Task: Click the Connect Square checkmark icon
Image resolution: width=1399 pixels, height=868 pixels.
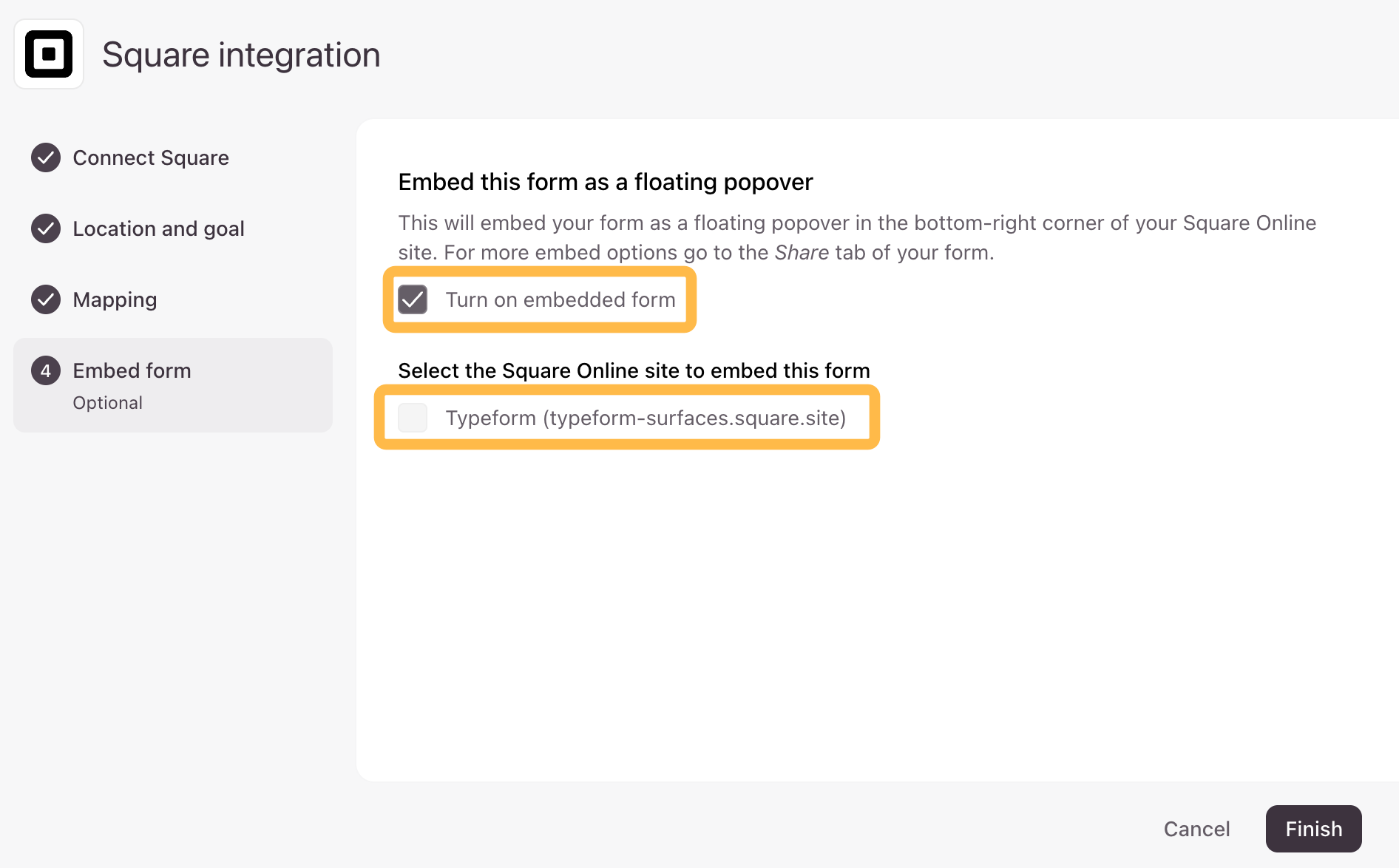Action: click(x=46, y=157)
